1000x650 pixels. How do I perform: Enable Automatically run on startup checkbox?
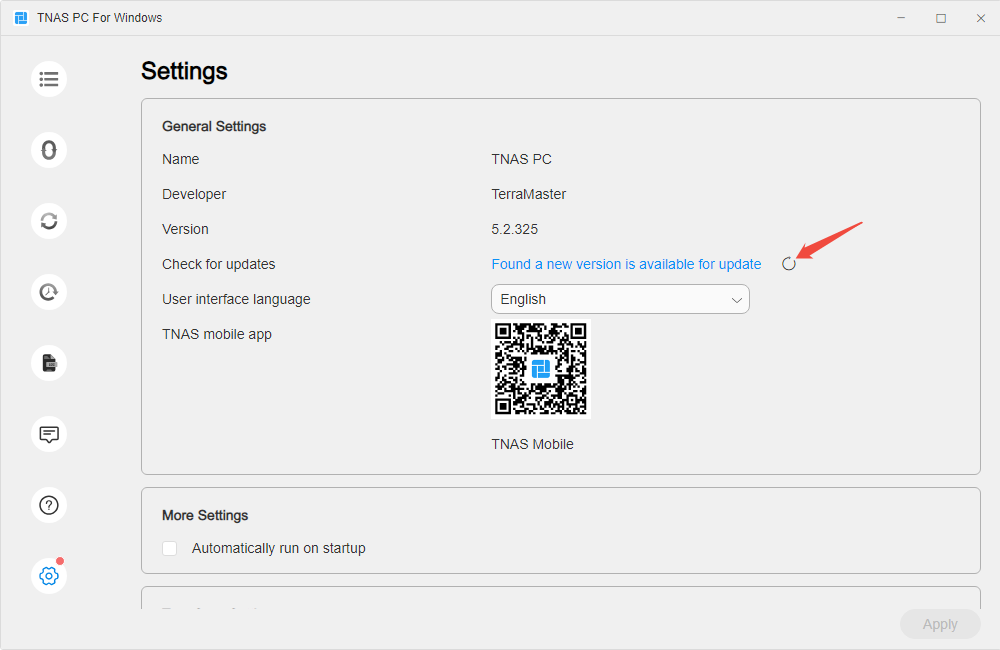click(170, 549)
